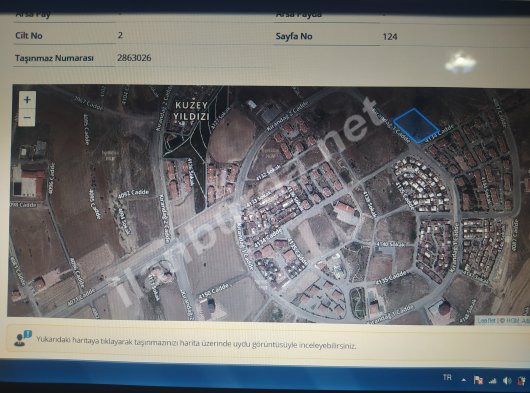Zoom out the map with the minus button
Screen dimensions: 530x393
tap(27, 117)
